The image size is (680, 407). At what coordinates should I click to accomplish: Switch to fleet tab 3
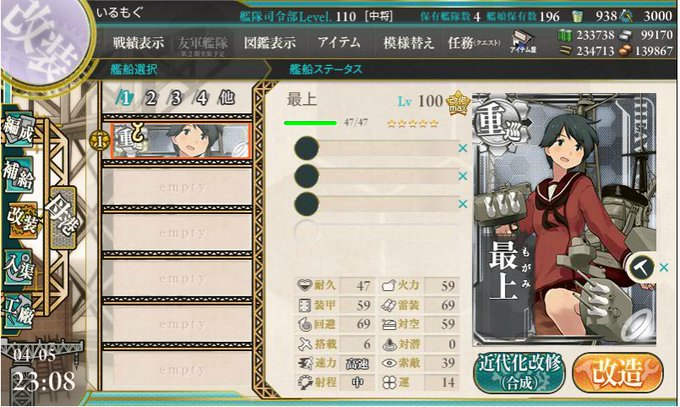click(x=176, y=98)
